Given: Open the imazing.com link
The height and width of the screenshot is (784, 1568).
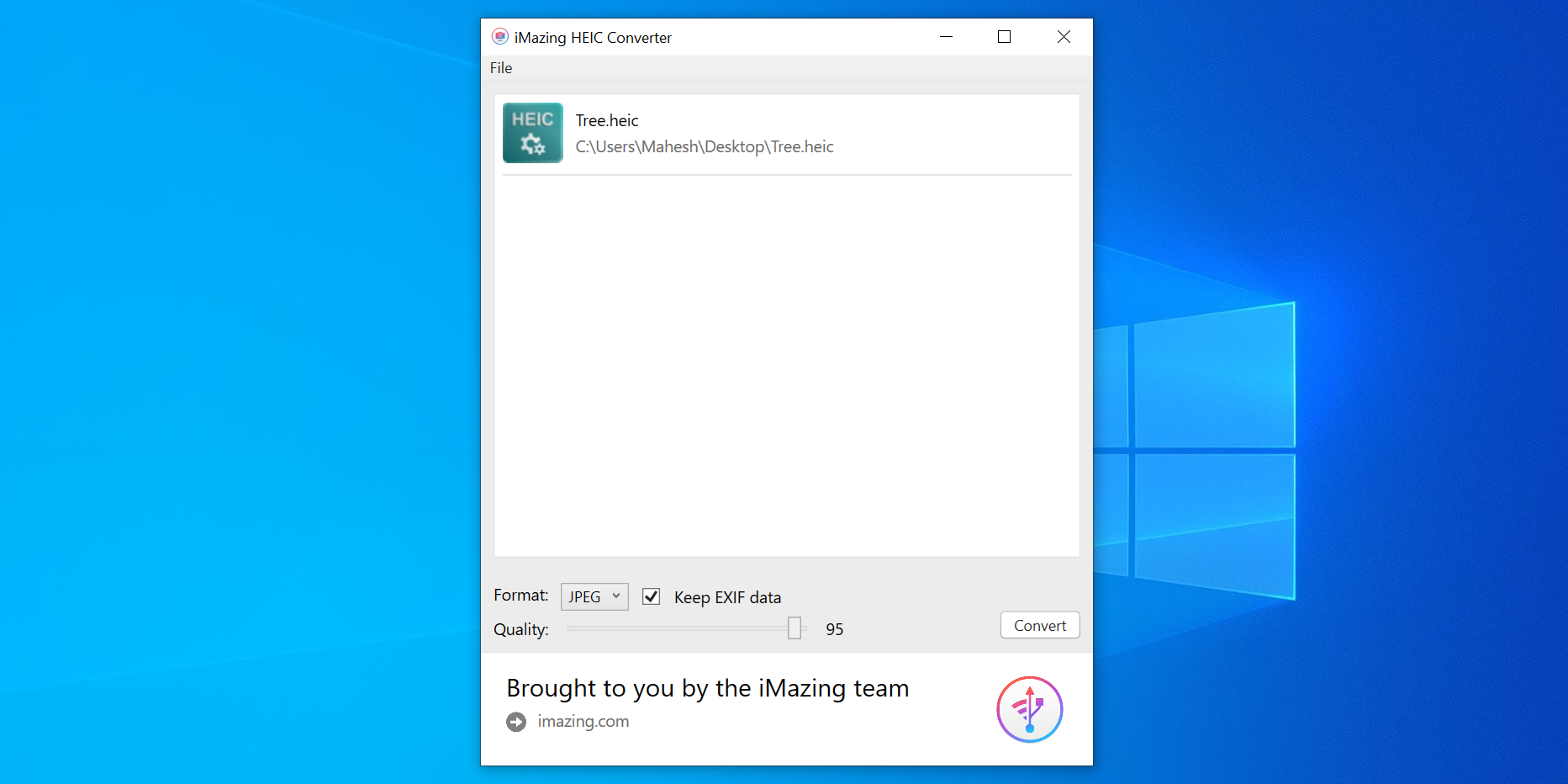Looking at the screenshot, I should tap(583, 722).
